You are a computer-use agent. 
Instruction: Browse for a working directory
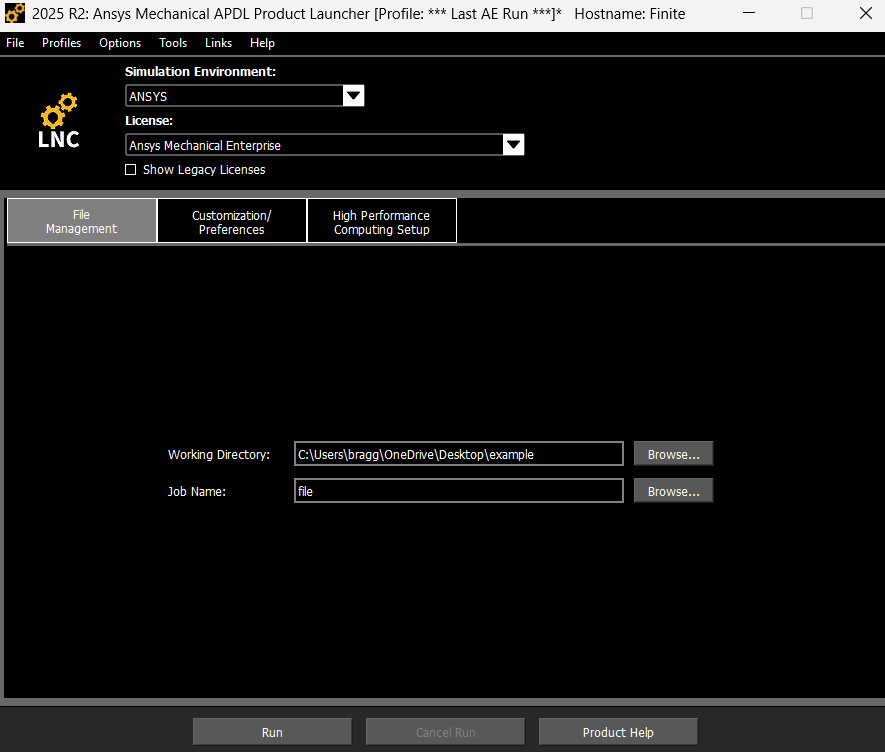pos(673,454)
